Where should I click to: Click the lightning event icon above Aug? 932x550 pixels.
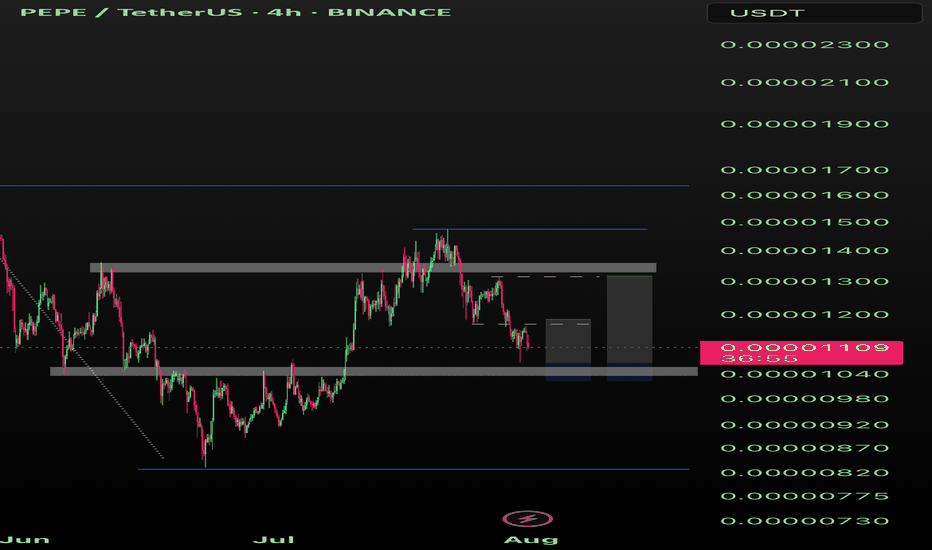[x=527, y=519]
